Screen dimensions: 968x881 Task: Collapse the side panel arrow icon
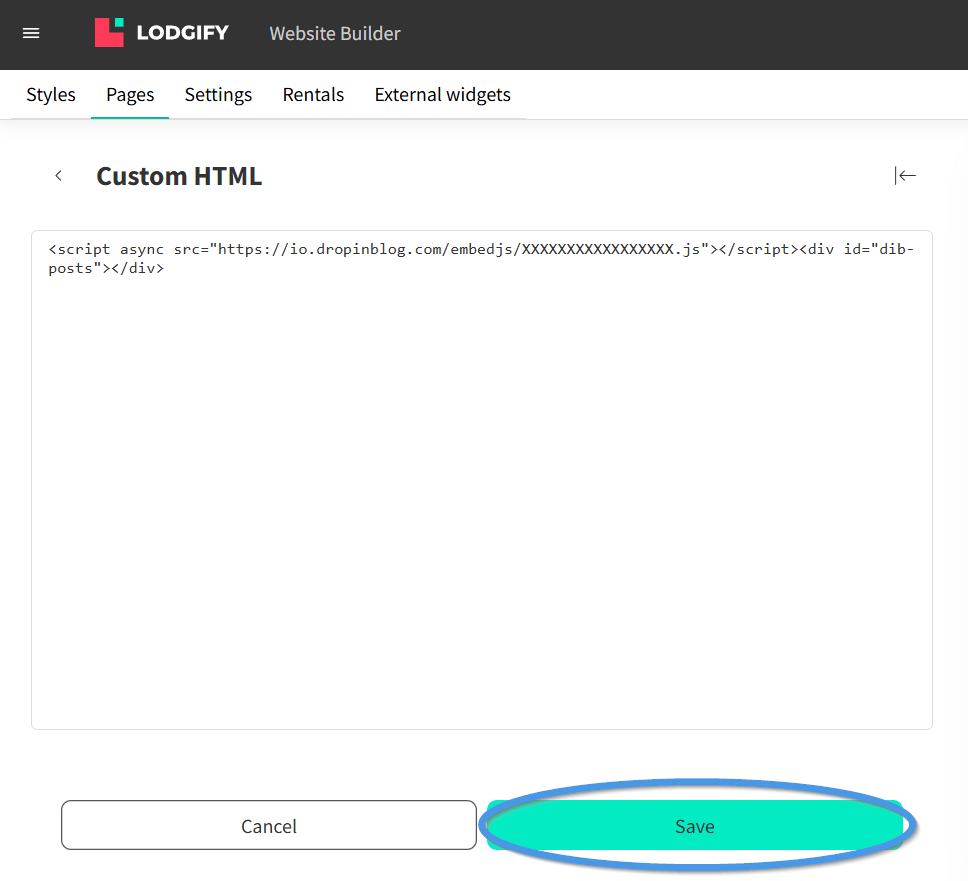pyautogui.click(x=905, y=176)
